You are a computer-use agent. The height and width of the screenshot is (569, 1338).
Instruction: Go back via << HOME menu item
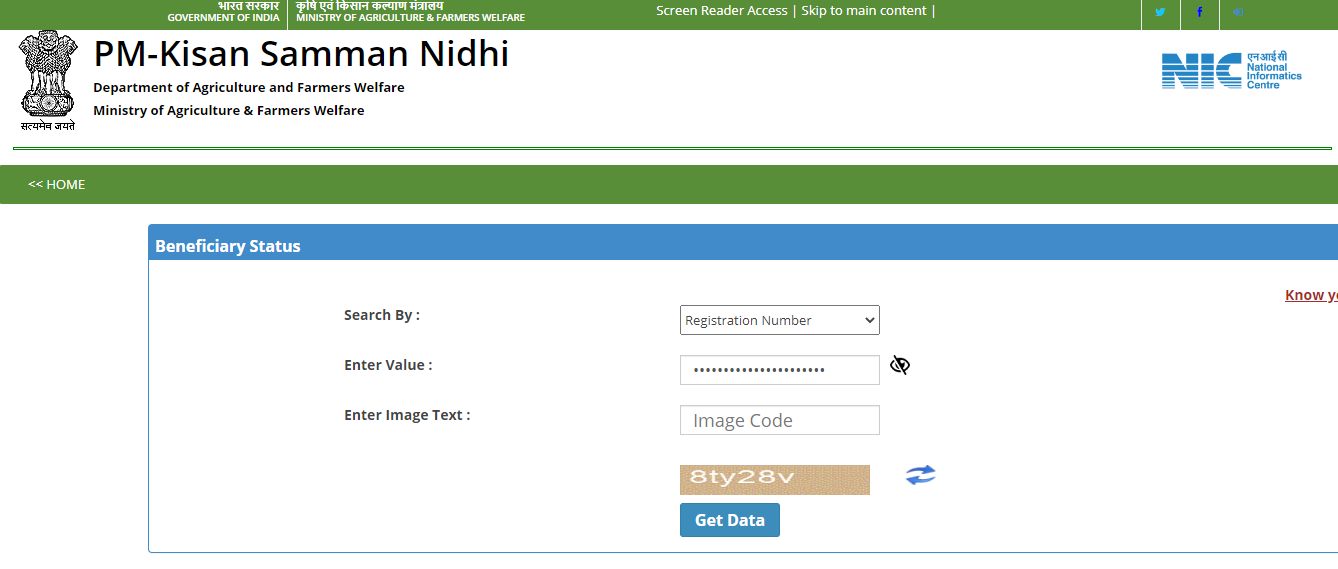[57, 185]
